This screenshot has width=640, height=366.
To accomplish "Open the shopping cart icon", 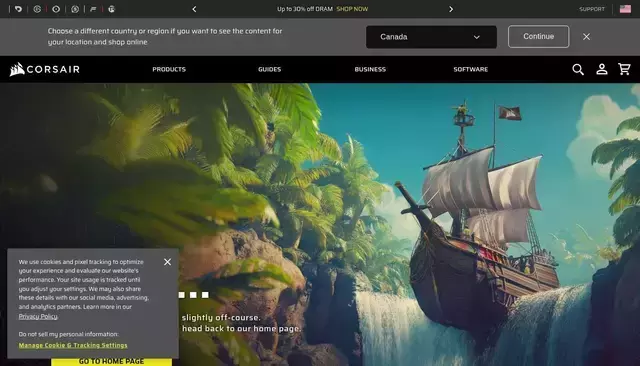I will 624,69.
